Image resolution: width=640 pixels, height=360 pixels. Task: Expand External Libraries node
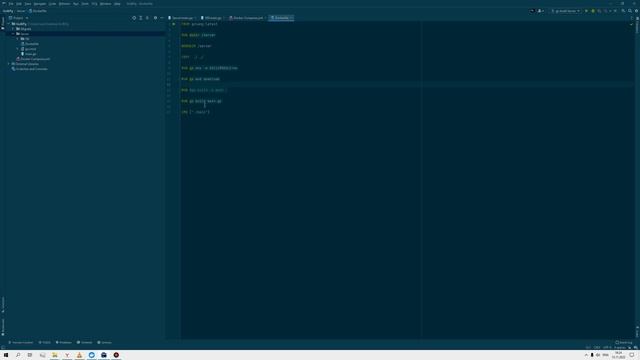pyautogui.click(x=9, y=64)
